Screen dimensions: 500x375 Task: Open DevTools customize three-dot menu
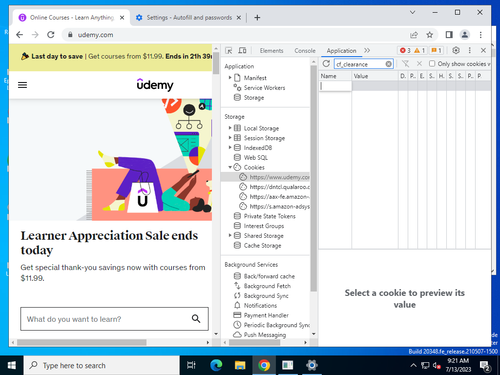[469, 50]
